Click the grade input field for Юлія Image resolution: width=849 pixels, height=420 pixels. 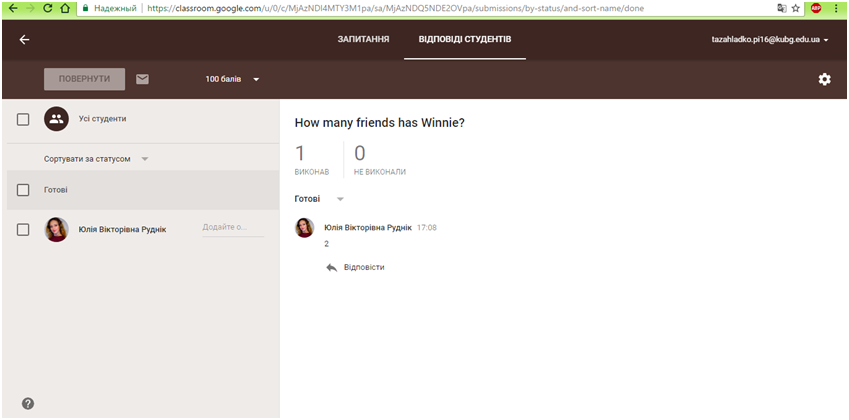(x=232, y=228)
